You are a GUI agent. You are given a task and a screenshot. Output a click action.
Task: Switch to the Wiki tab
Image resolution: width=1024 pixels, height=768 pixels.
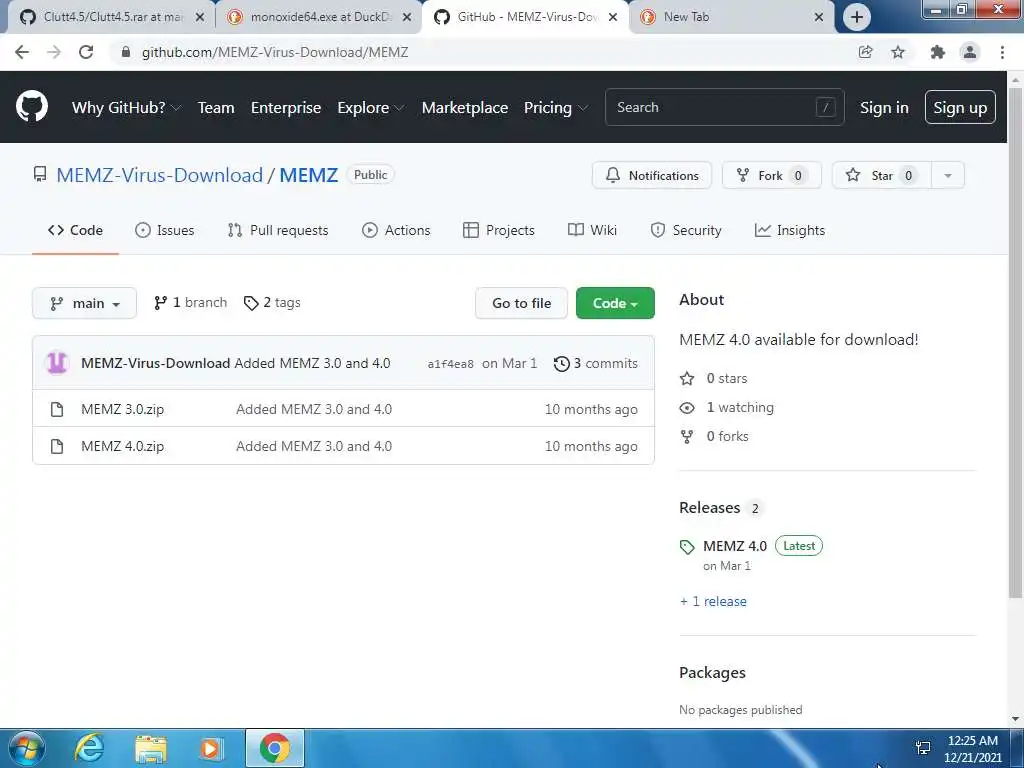pyautogui.click(x=592, y=230)
